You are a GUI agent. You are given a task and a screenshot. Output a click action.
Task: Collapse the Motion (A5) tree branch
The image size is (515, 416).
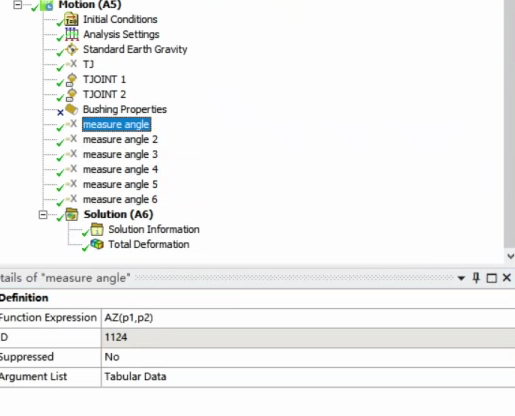tap(17, 5)
